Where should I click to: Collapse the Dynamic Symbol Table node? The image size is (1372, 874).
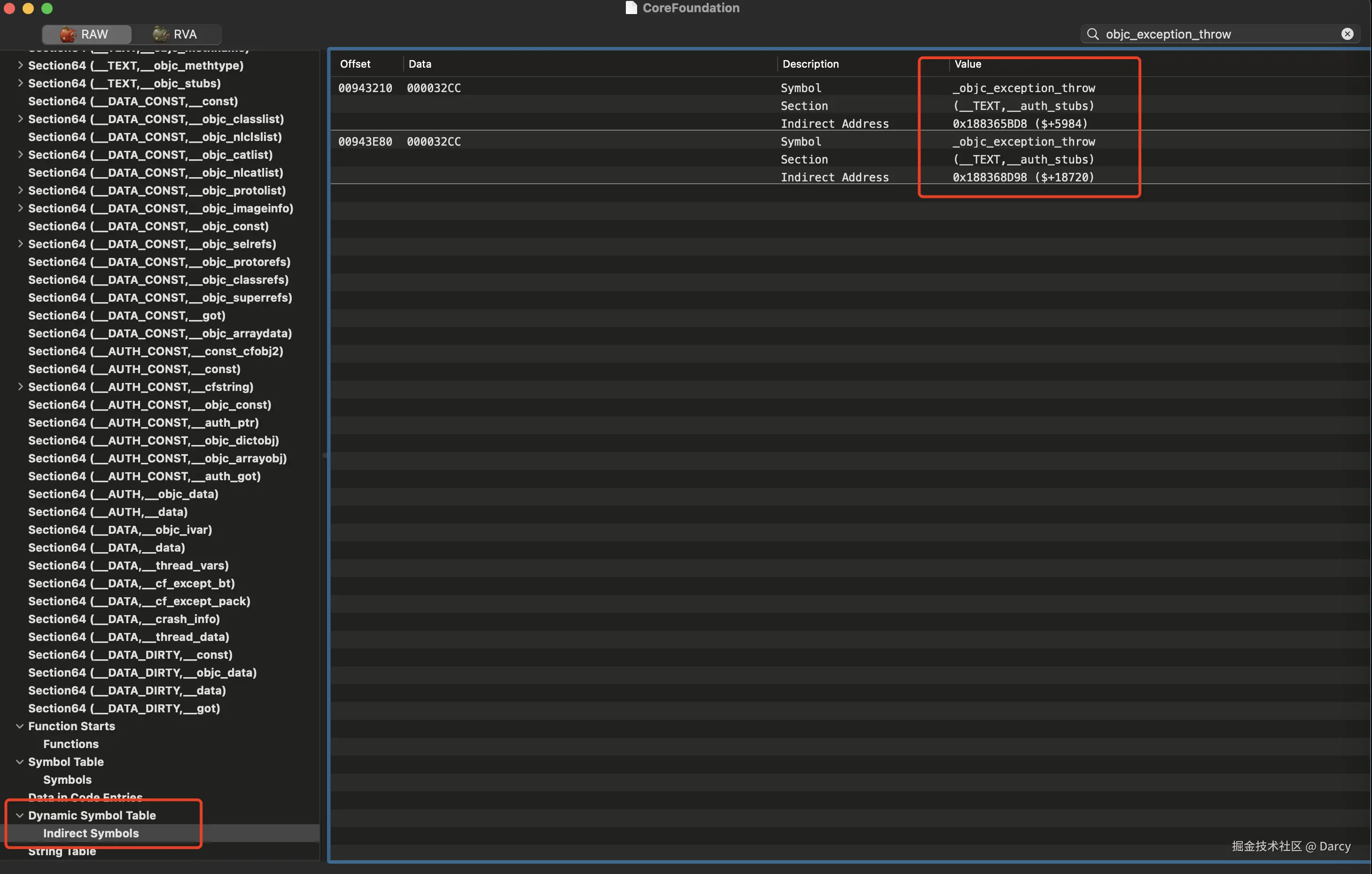tap(20, 815)
